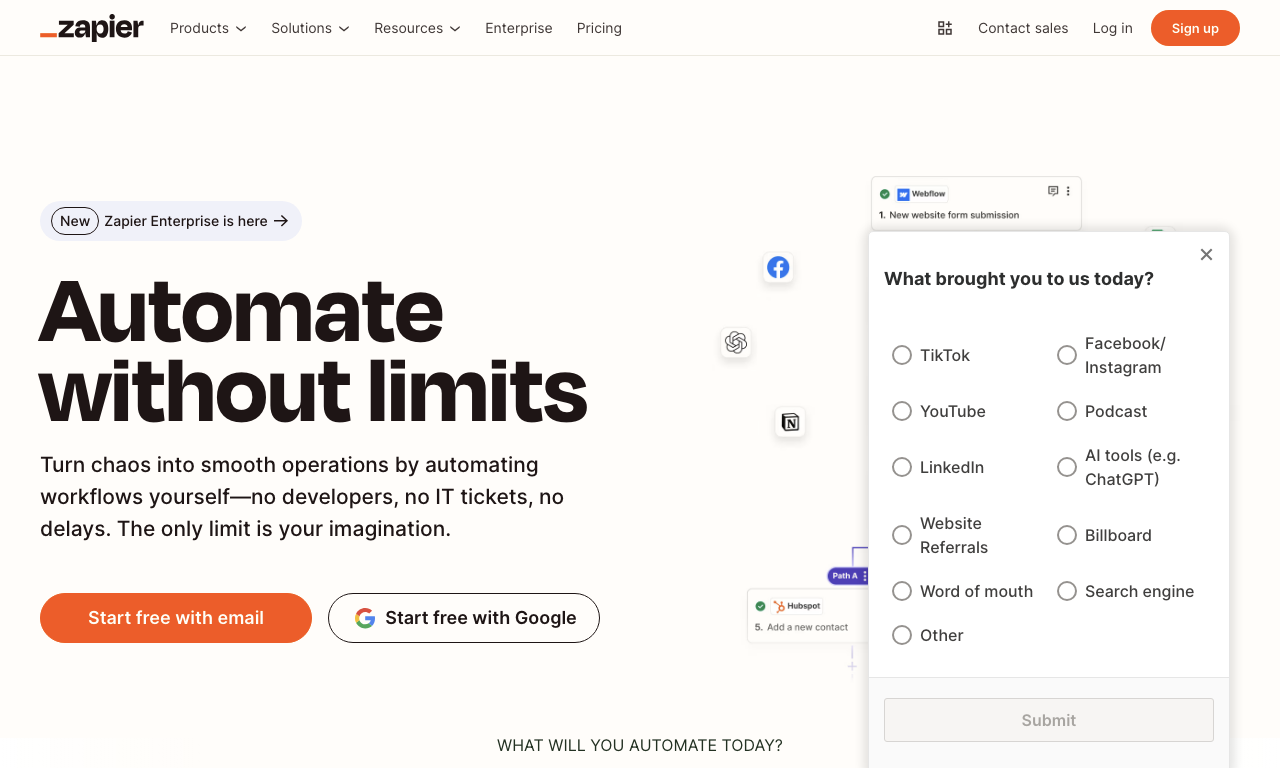The width and height of the screenshot is (1280, 768).
Task: Click arrow next to Zapier Enterprise
Action: tap(281, 221)
